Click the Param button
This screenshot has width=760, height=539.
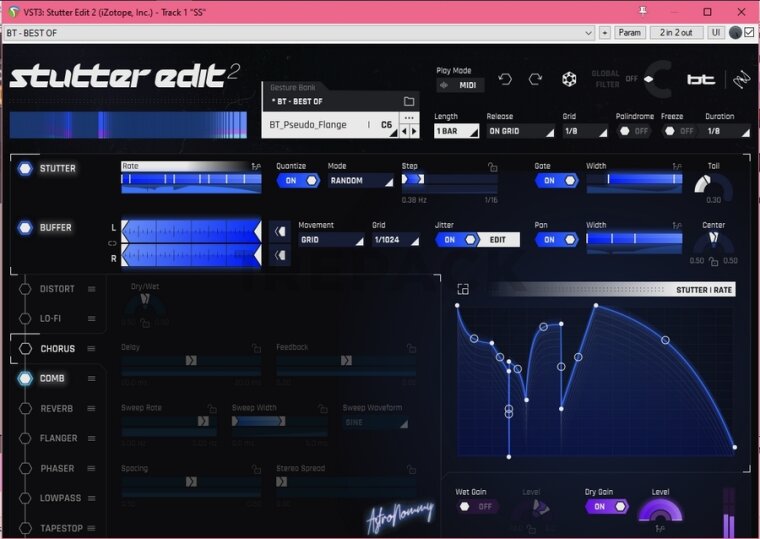point(629,33)
